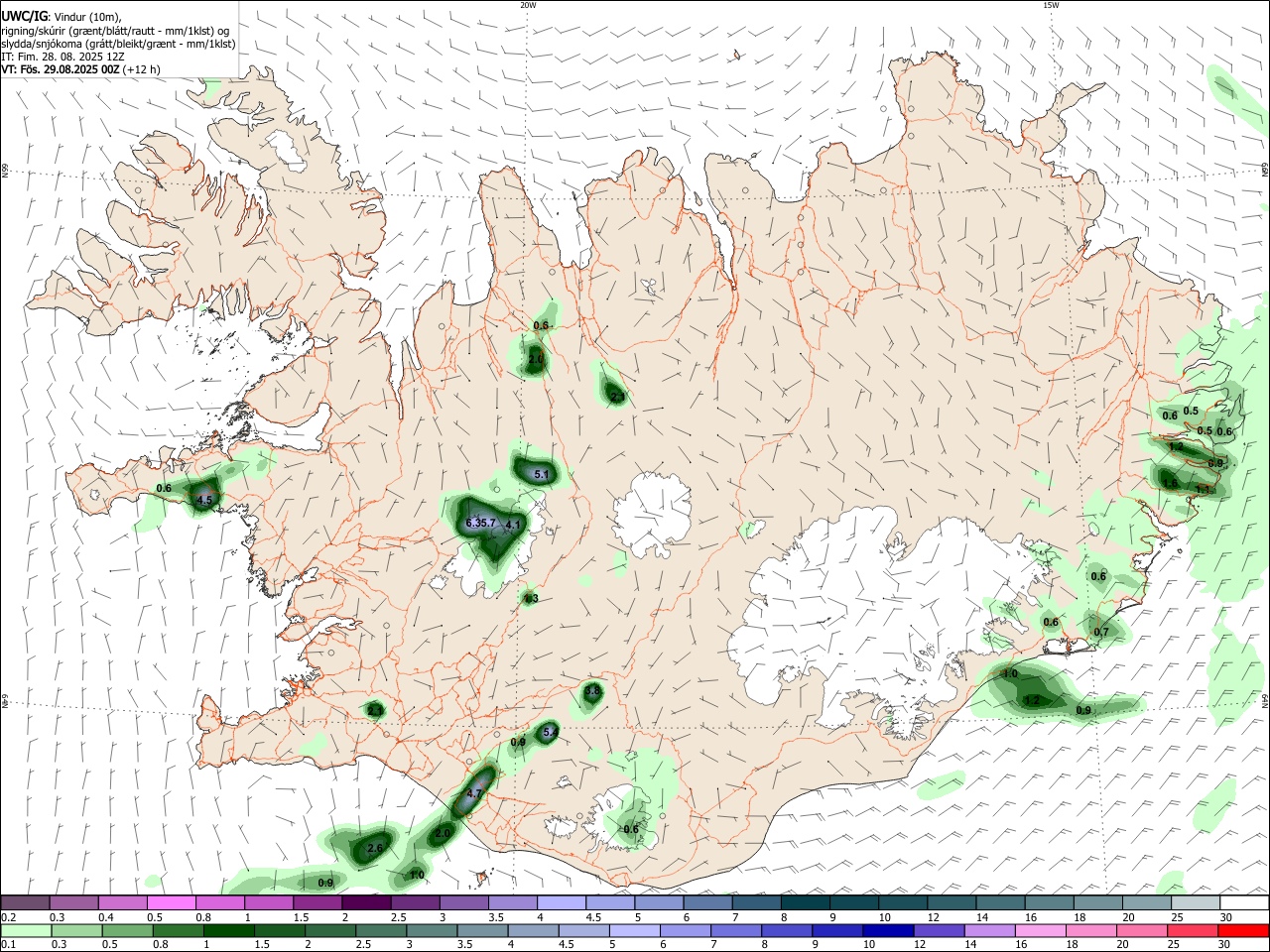Click bottom legend swatch between 25 and 30
Screen dimensions: 1270x952
(x=1195, y=930)
